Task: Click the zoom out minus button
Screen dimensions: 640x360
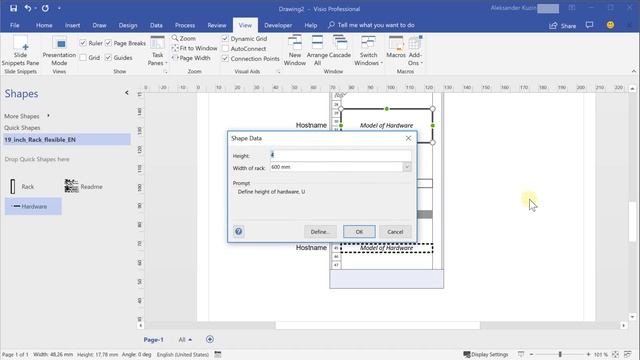Action: point(531,354)
